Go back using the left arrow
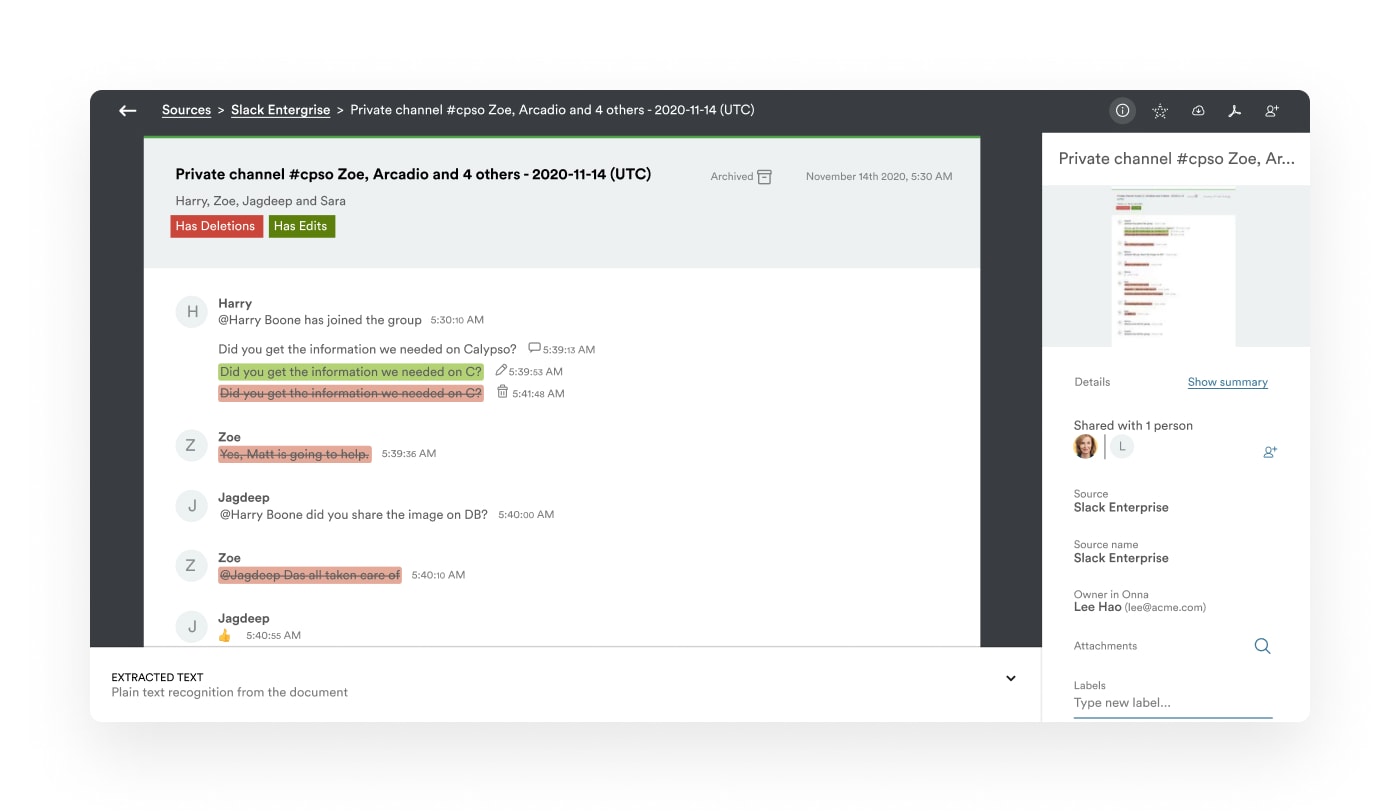Viewport: 1400px width, 812px height. (x=127, y=111)
